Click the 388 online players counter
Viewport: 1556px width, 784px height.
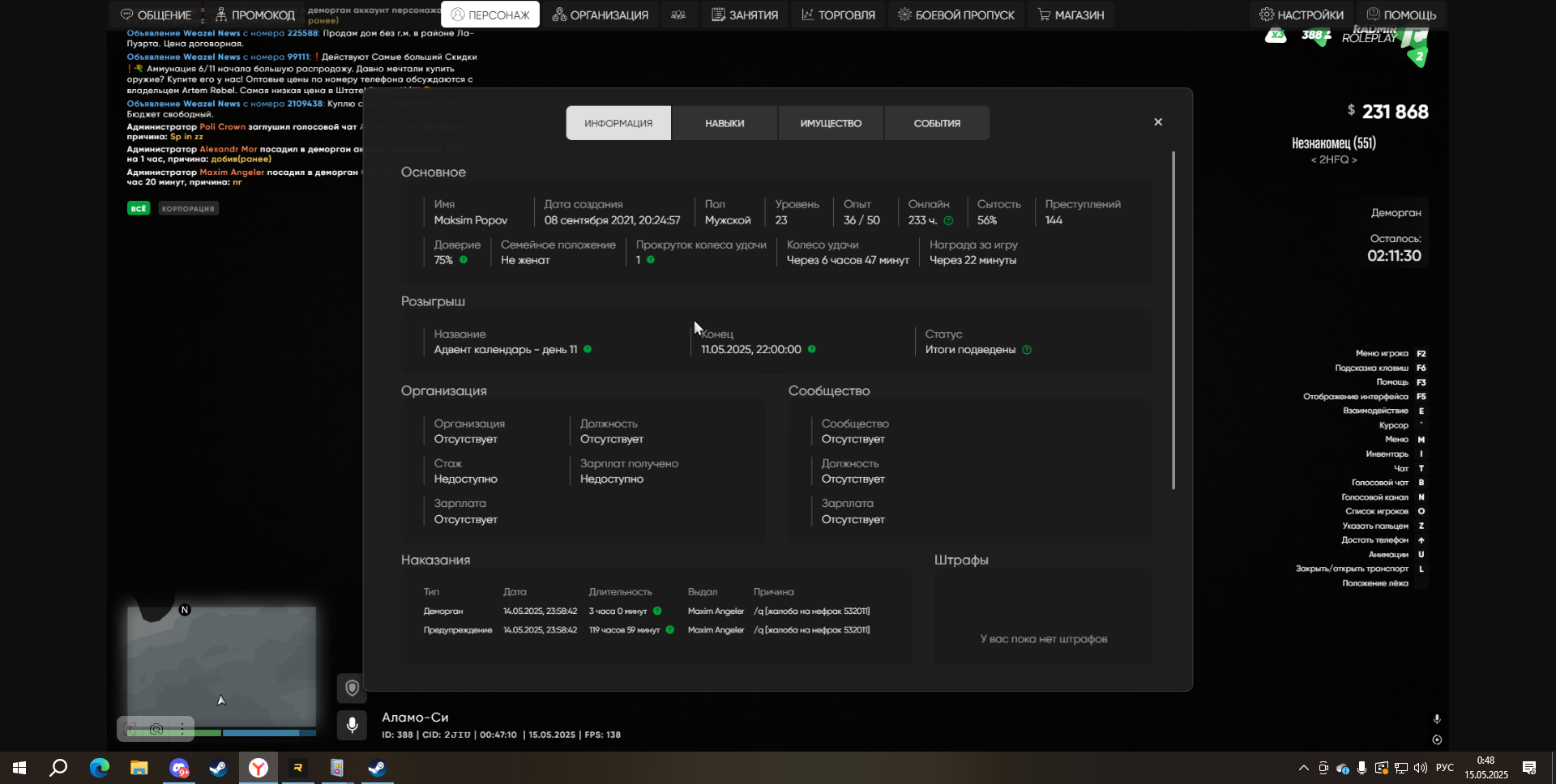click(1316, 35)
